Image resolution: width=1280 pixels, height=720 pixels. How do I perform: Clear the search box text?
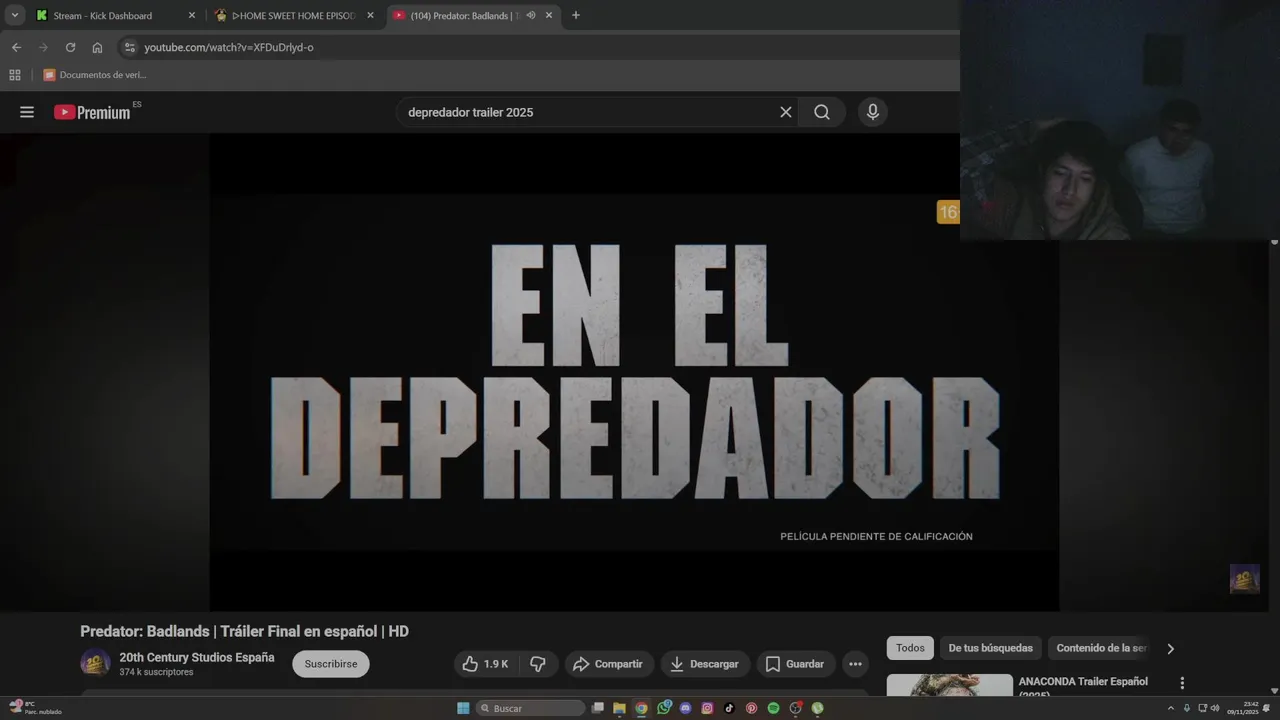786,112
